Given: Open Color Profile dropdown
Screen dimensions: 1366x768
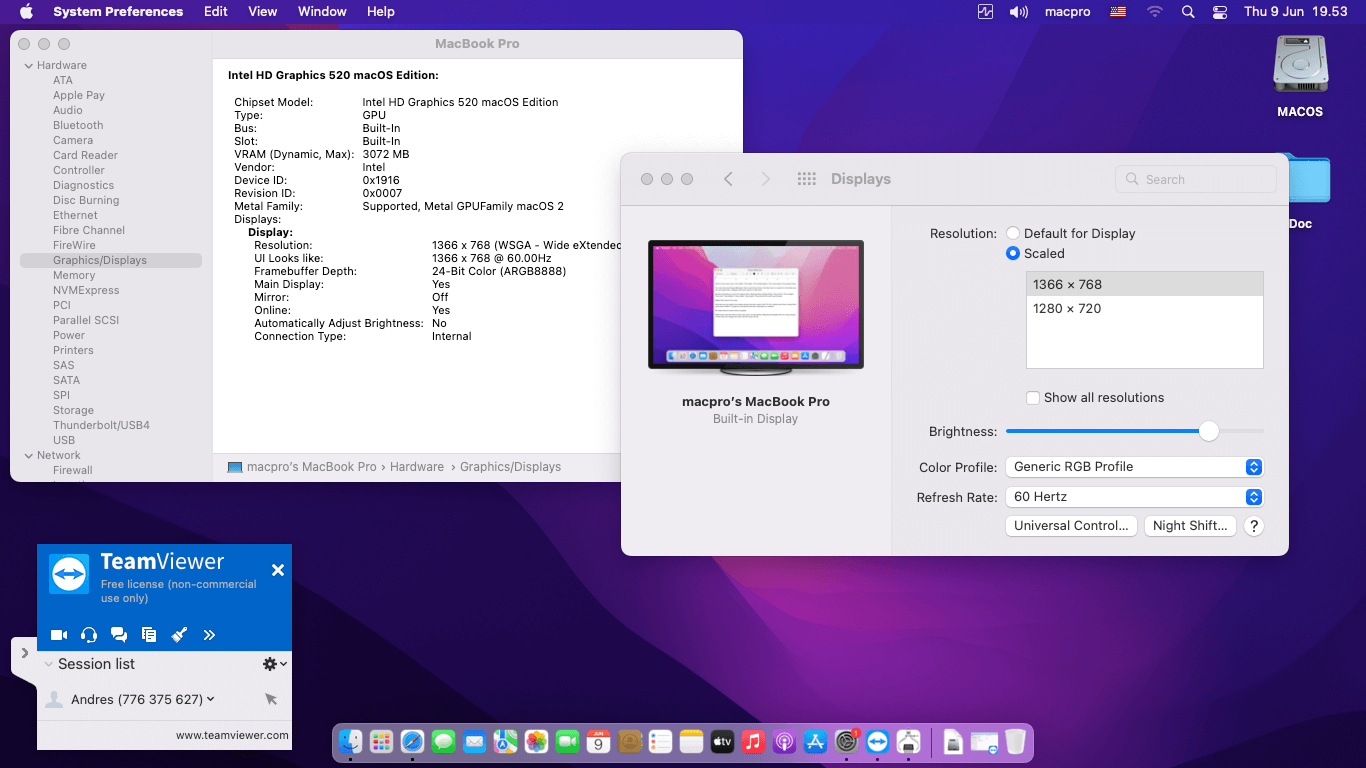Looking at the screenshot, I should pyautogui.click(x=1134, y=467).
